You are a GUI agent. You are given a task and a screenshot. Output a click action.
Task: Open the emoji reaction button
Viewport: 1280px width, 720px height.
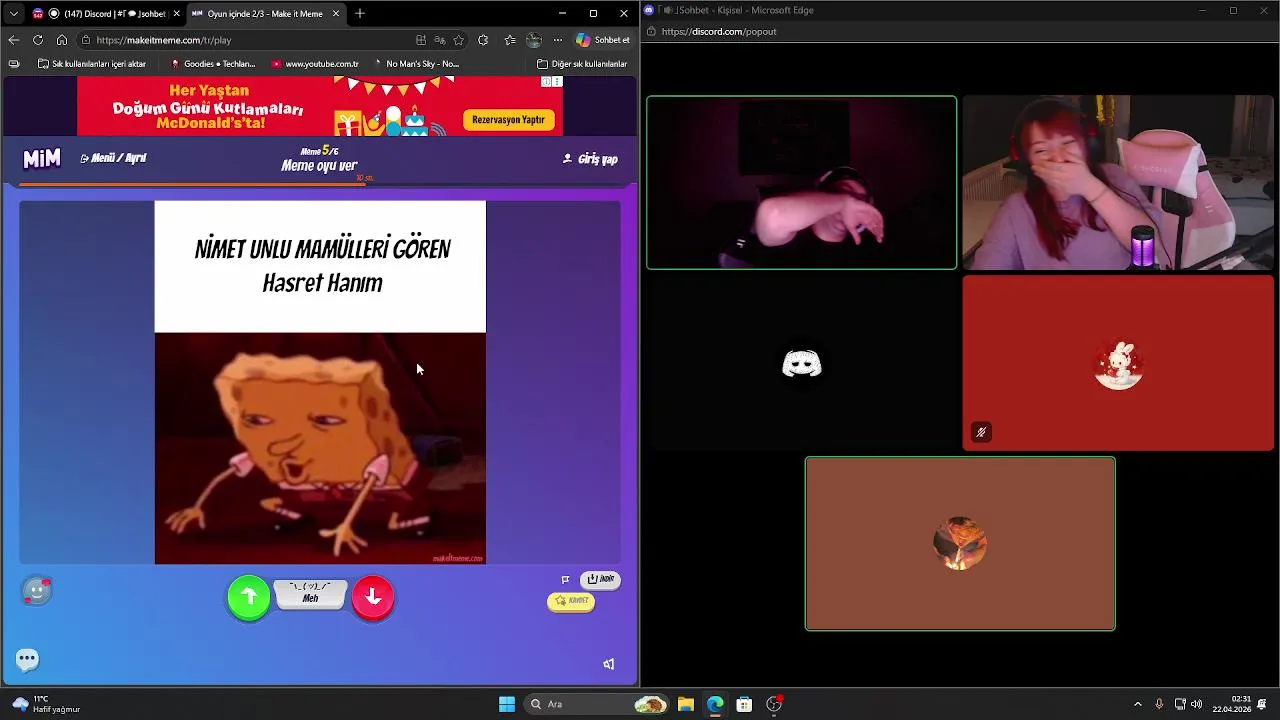pyautogui.click(x=37, y=591)
